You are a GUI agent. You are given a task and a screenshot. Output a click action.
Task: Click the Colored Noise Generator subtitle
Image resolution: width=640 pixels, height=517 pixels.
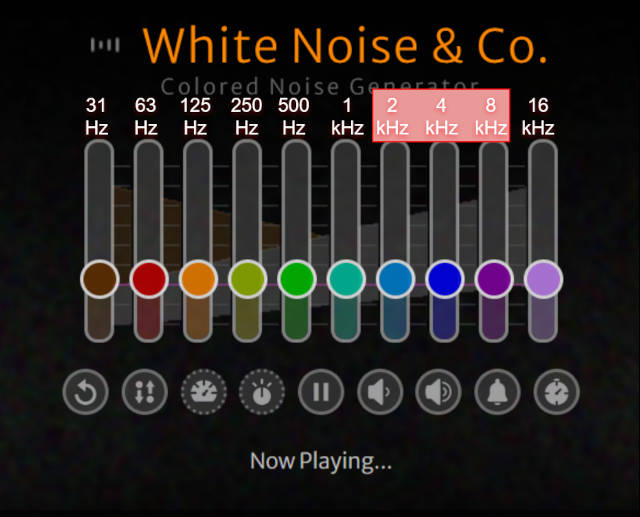[320, 86]
